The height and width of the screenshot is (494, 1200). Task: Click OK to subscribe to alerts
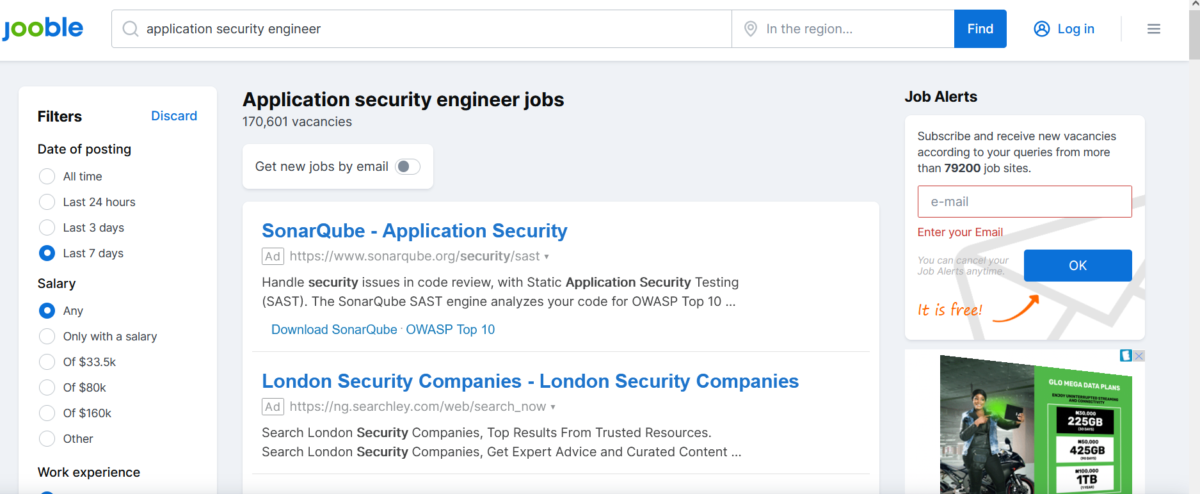1078,265
